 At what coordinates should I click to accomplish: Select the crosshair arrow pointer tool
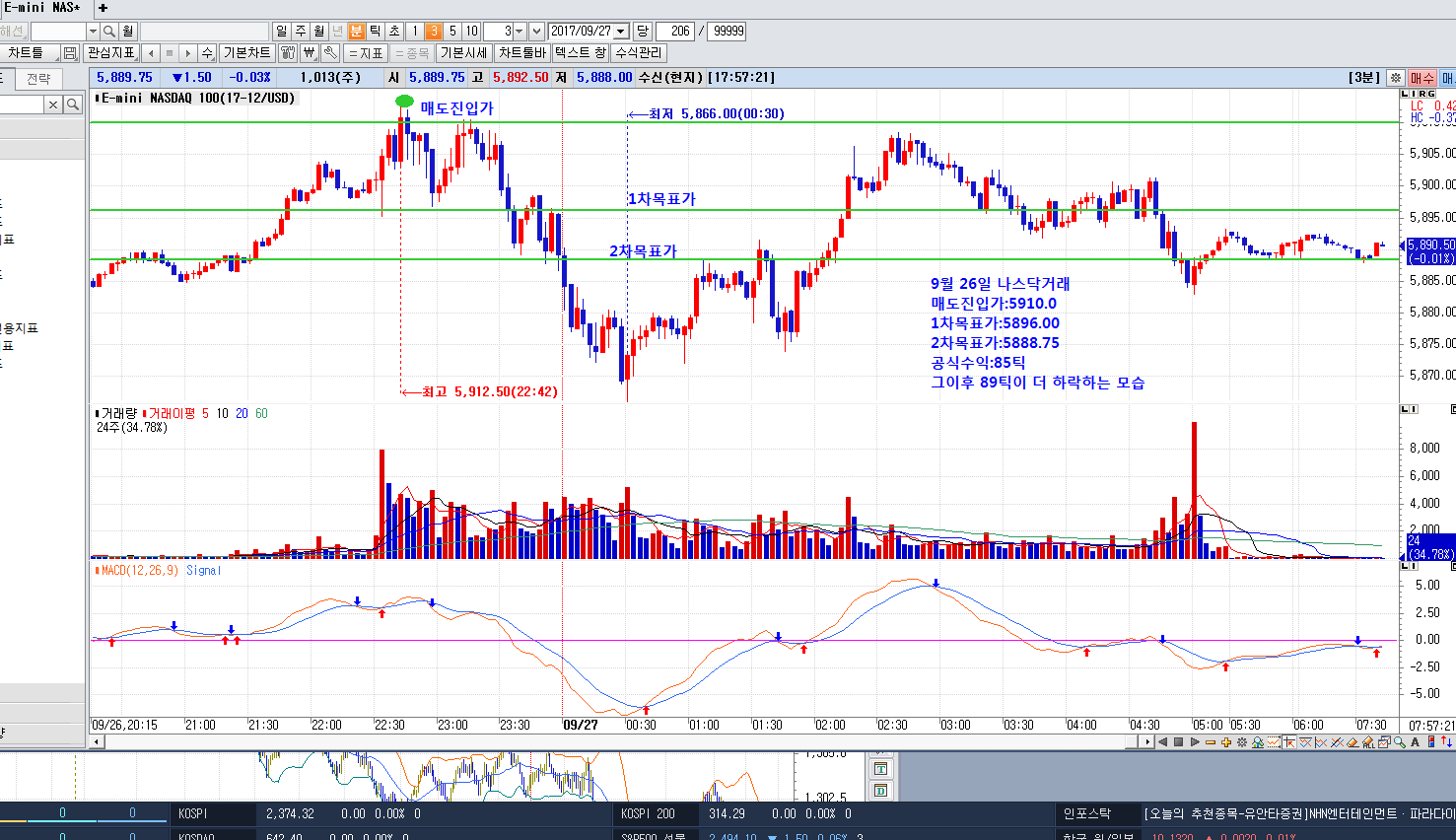(x=1289, y=742)
